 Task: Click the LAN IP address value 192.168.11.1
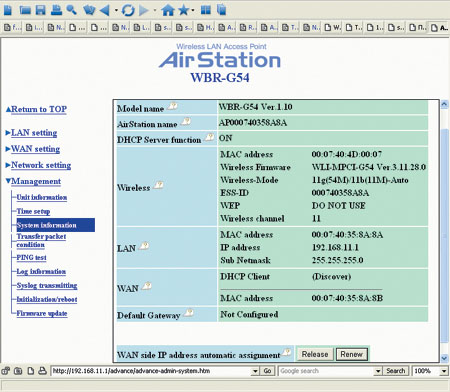coord(335,247)
